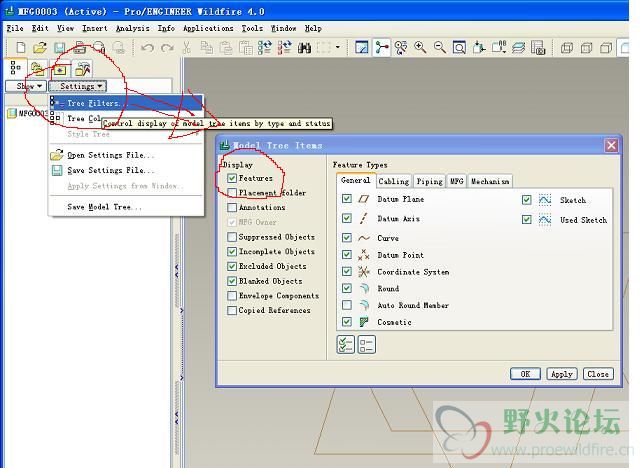
Task: Click Apply in Model Tree Items dialog
Action: (x=561, y=374)
